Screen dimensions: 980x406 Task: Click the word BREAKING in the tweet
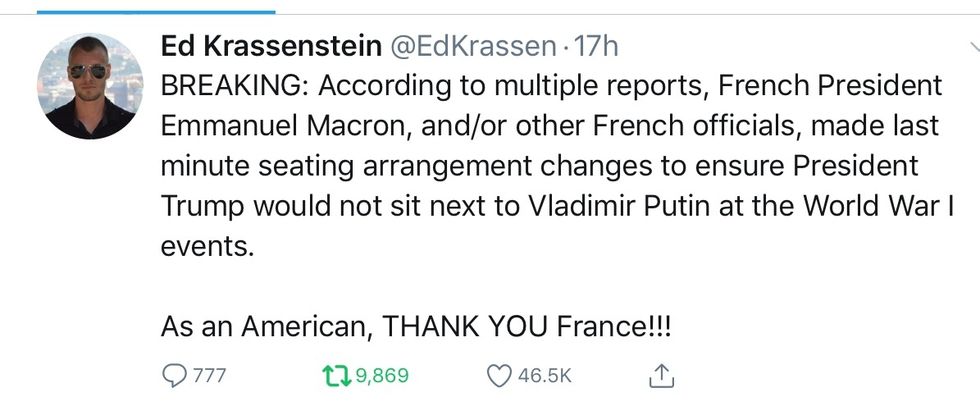[234, 85]
